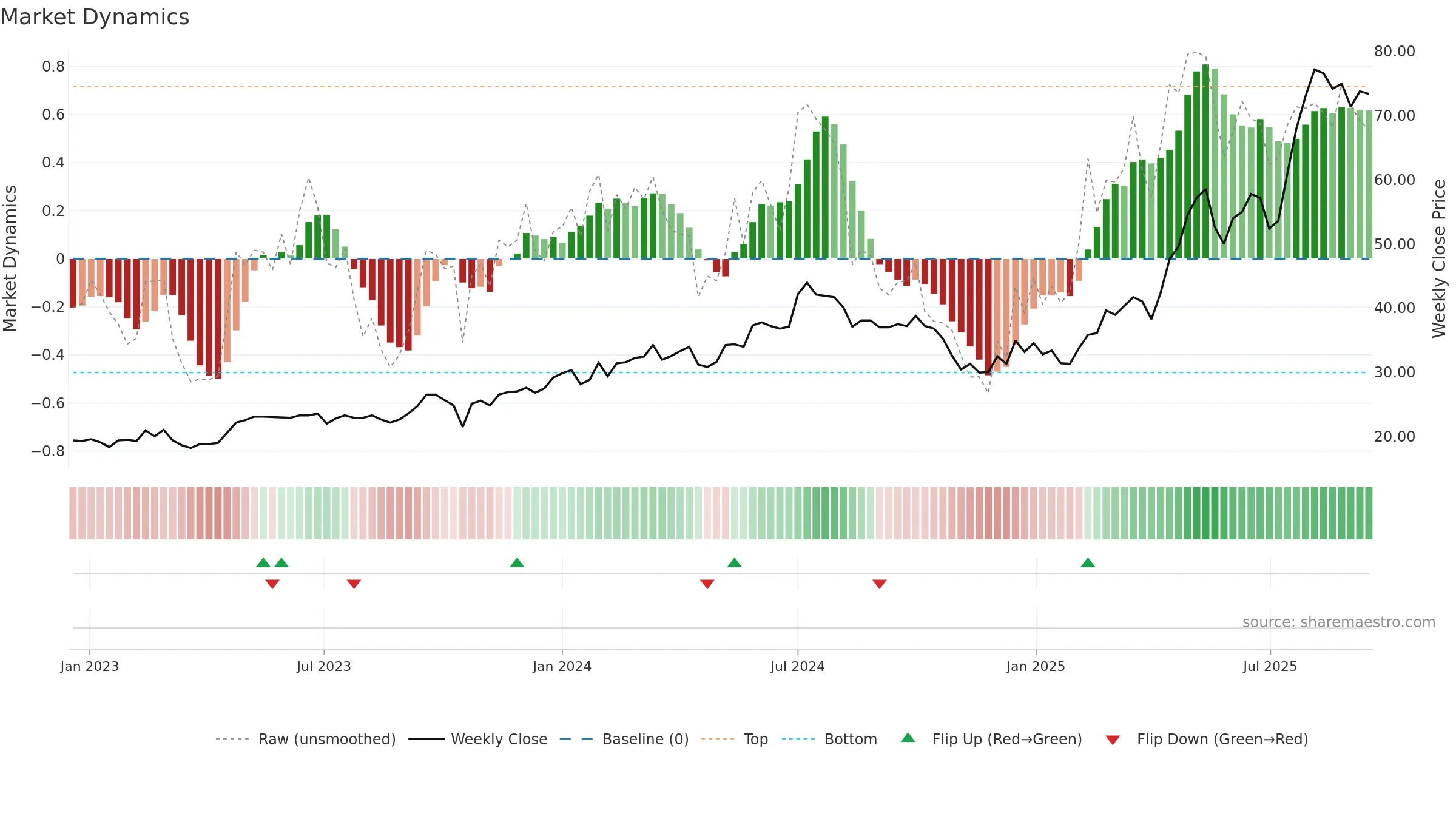Click the source: sharemaestro.com text

pyautogui.click(x=1339, y=622)
